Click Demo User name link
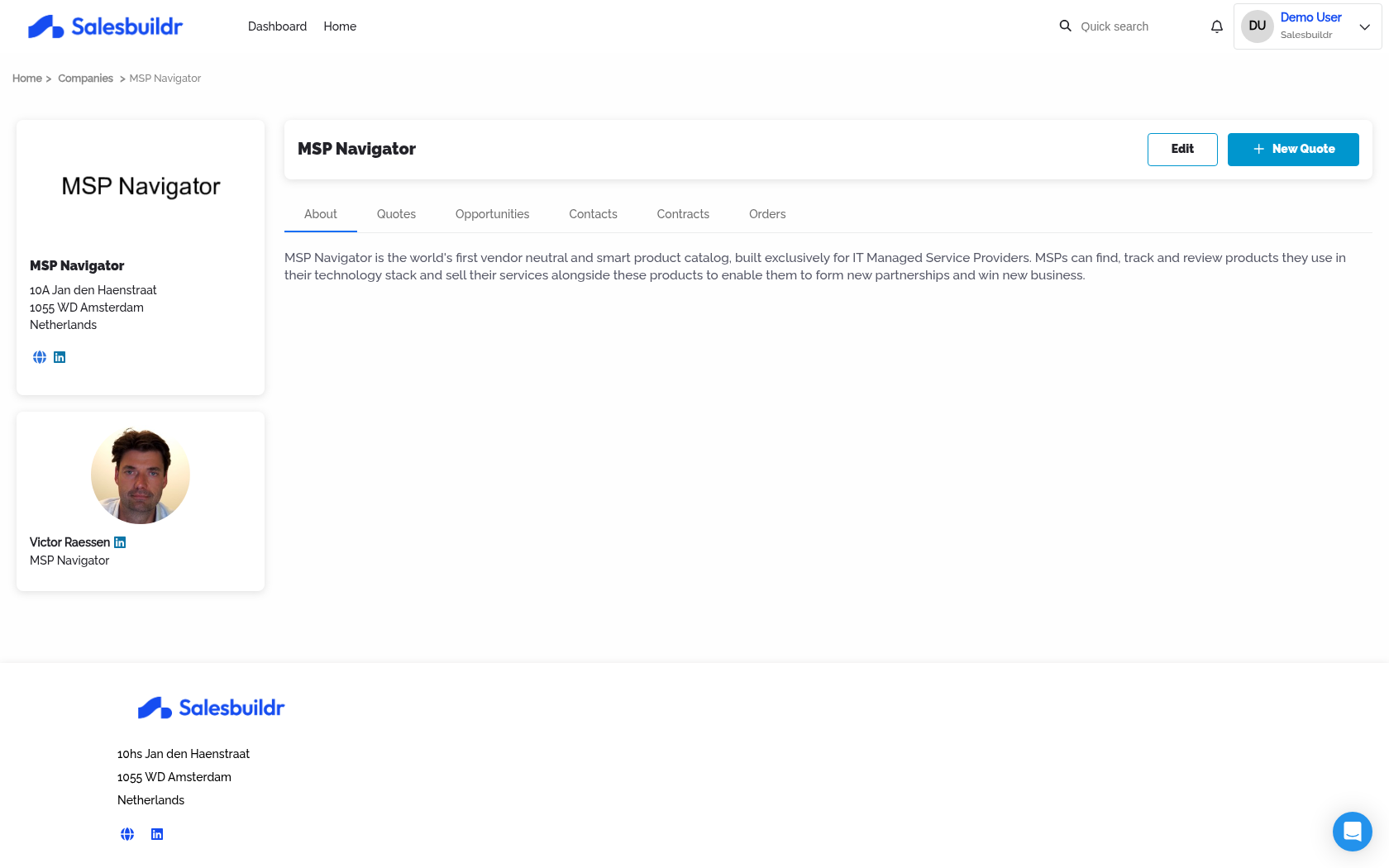The width and height of the screenshot is (1389, 868). 1310,17
